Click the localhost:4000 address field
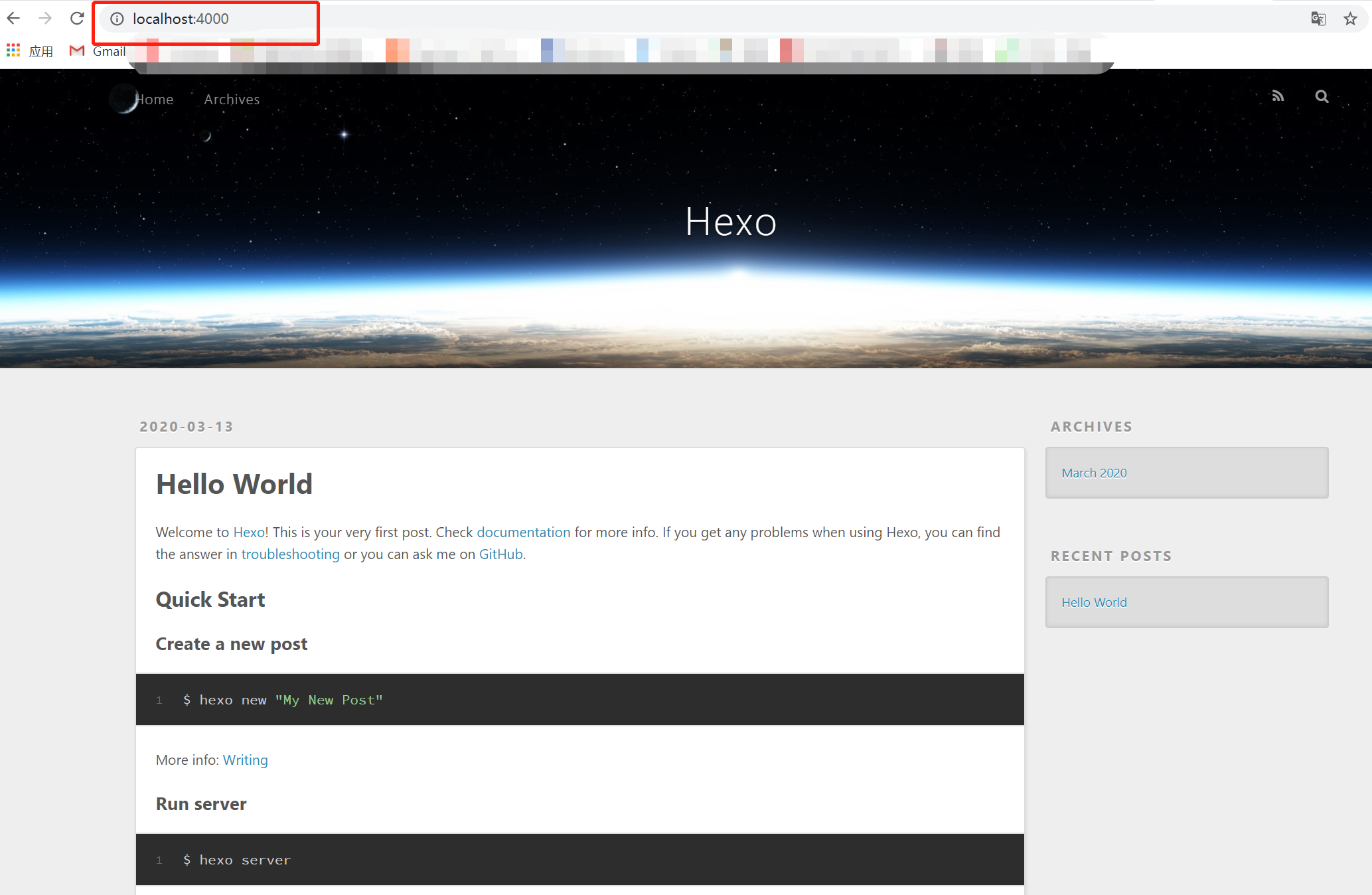The height and width of the screenshot is (895, 1372). [x=181, y=19]
